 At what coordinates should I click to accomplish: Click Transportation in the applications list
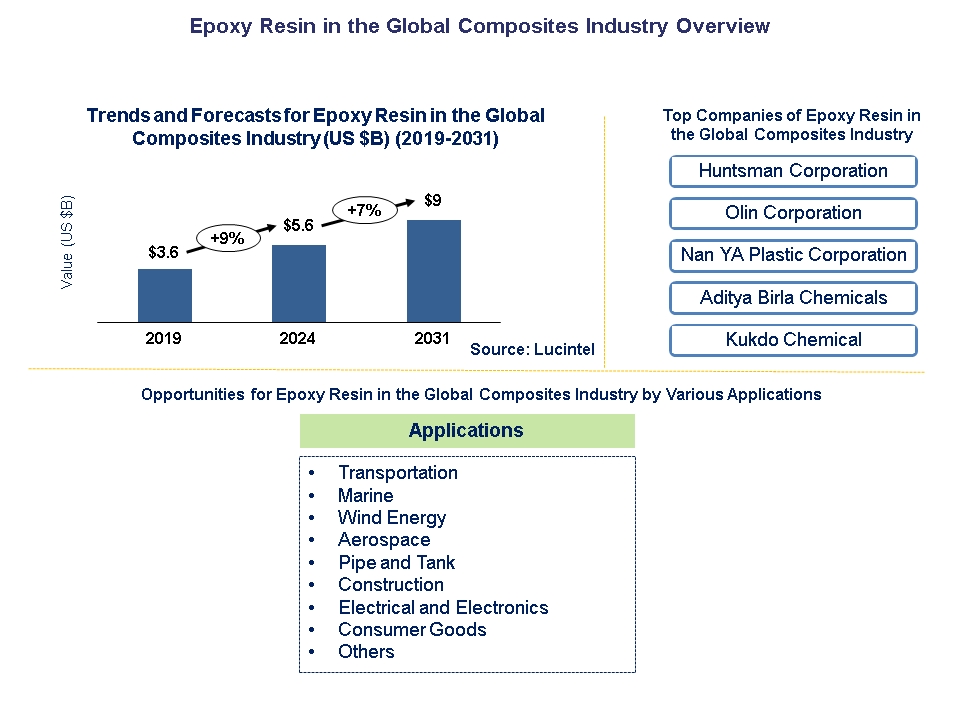(x=398, y=473)
